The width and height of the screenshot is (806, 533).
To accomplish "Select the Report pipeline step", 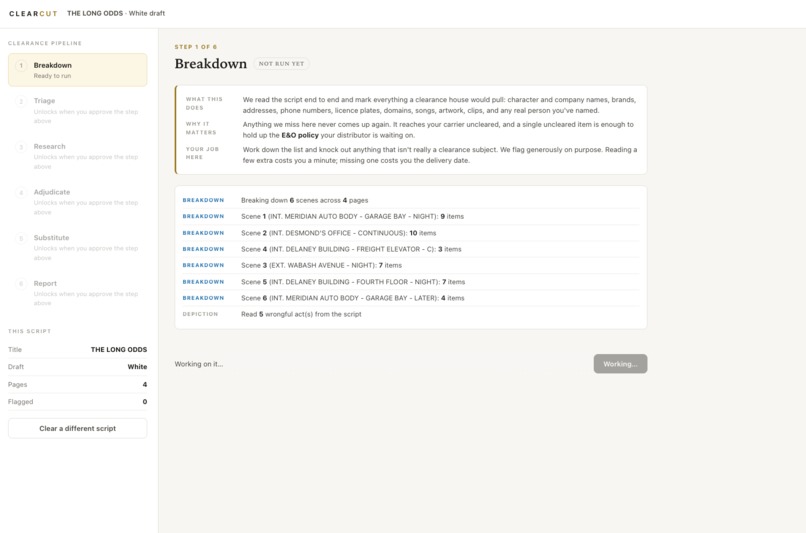I will (x=78, y=293).
